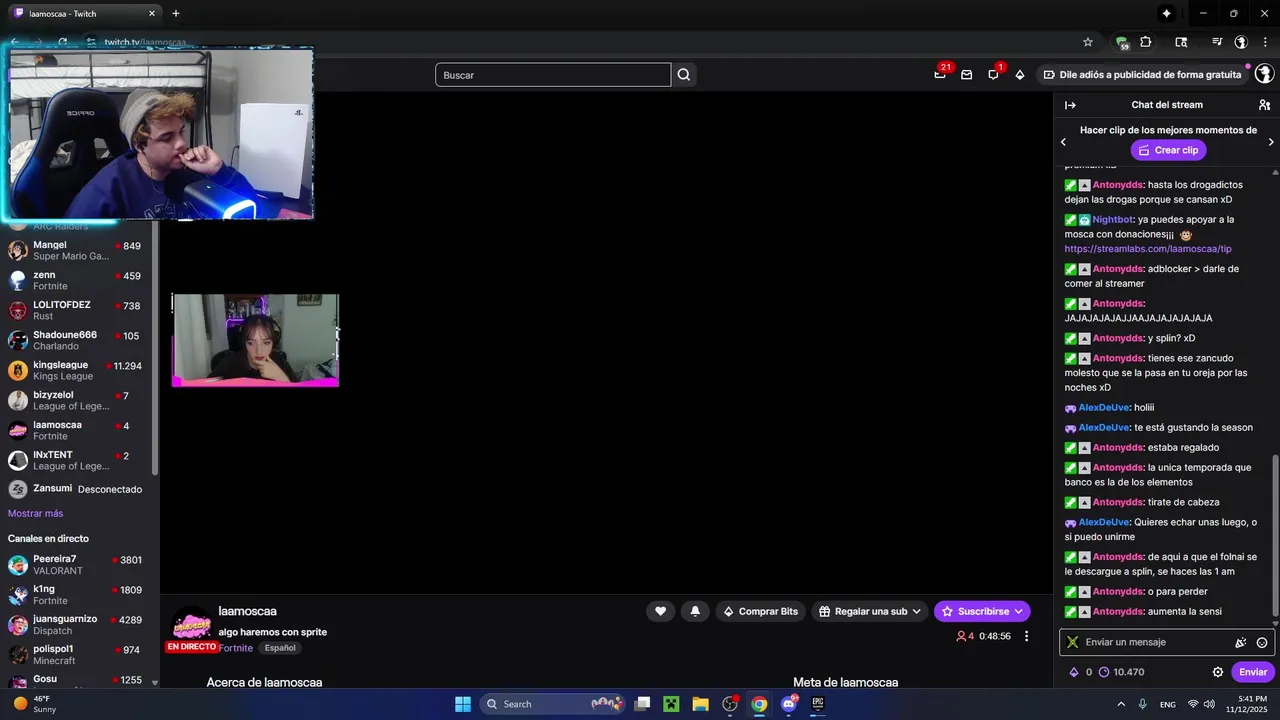Click Dile adiós a publicidad de forma gratuita

click(x=1142, y=75)
